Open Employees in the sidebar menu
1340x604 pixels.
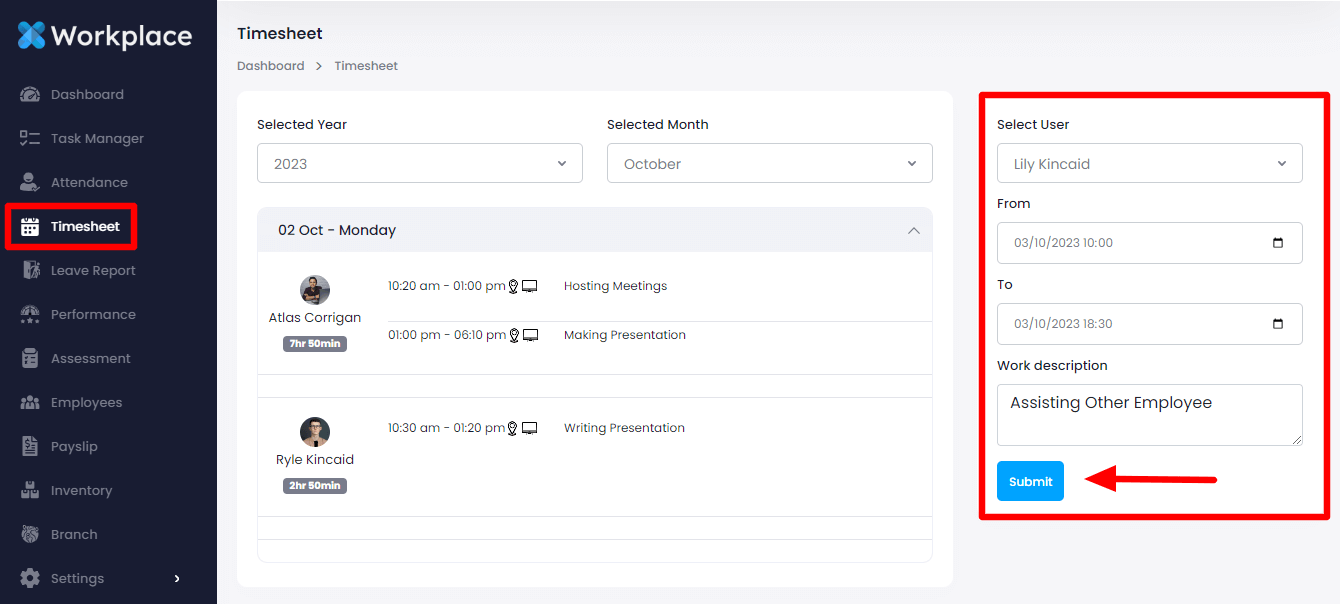86,403
